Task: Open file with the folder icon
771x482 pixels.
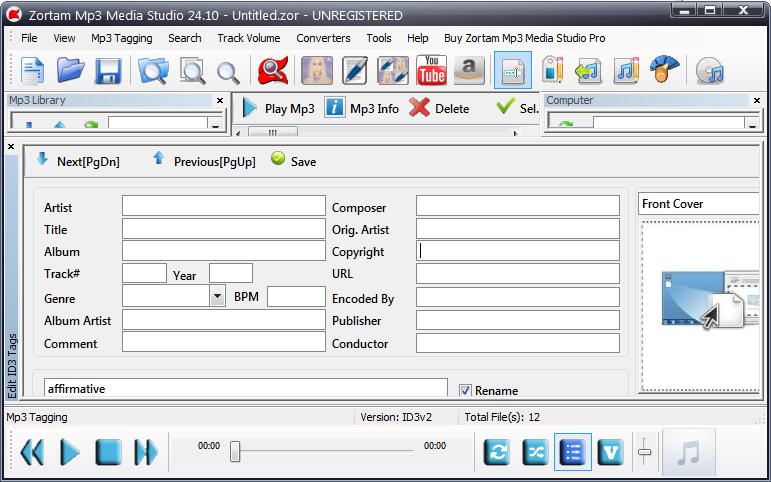Action: click(x=70, y=71)
